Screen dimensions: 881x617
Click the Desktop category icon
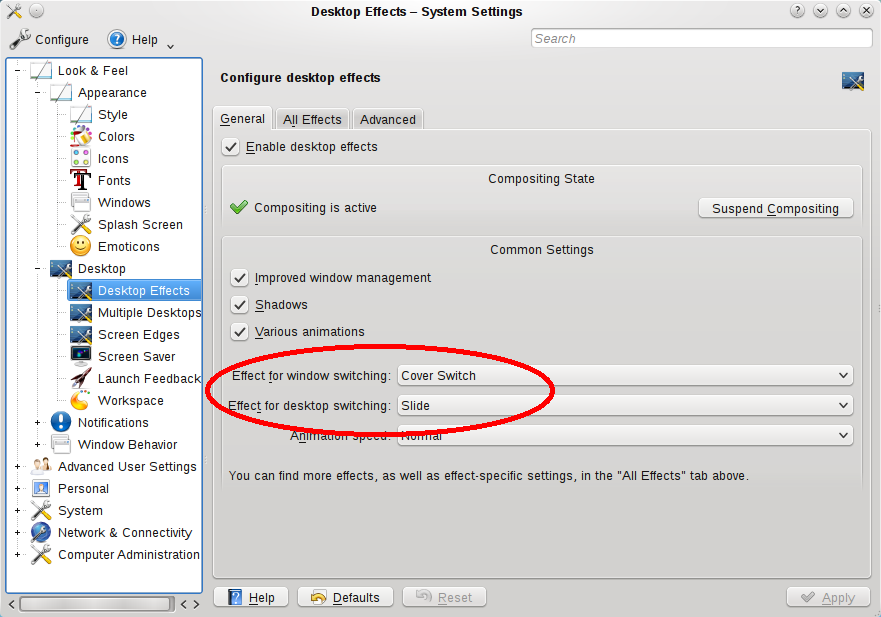click(61, 269)
